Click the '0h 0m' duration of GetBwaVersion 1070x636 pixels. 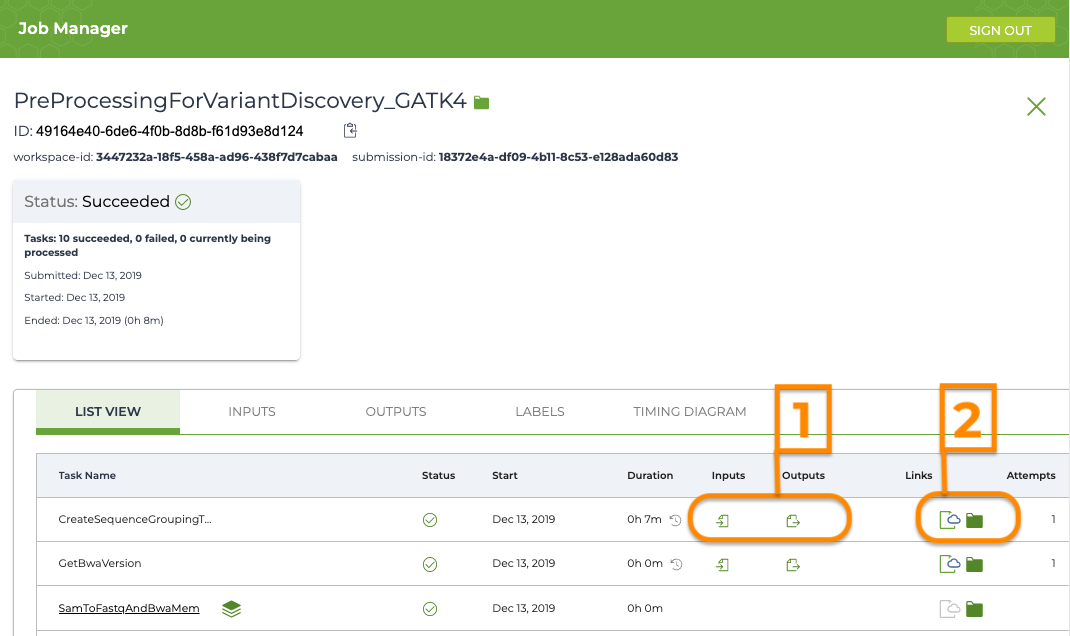click(645, 563)
